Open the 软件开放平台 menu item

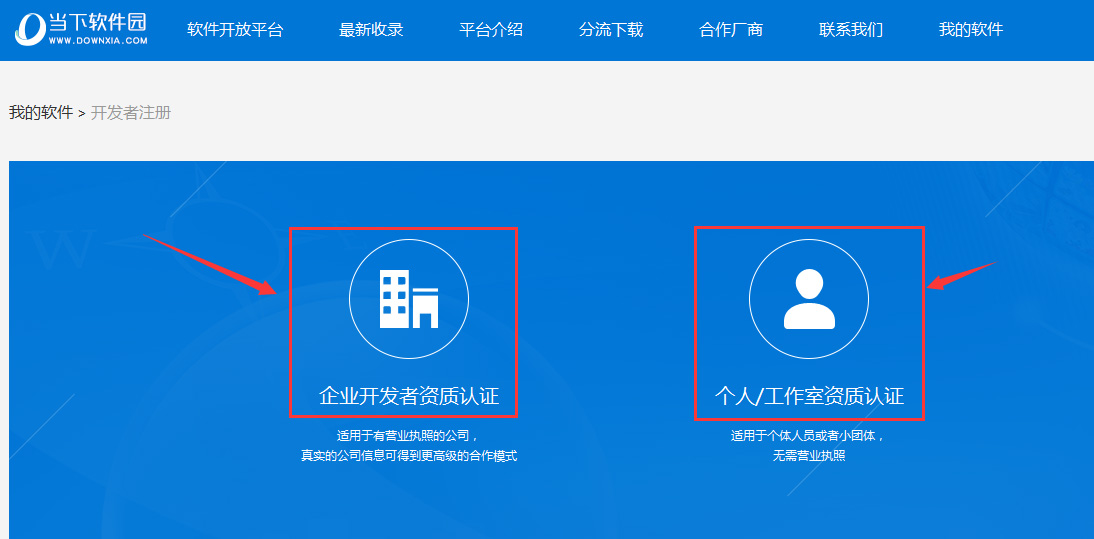(x=235, y=30)
